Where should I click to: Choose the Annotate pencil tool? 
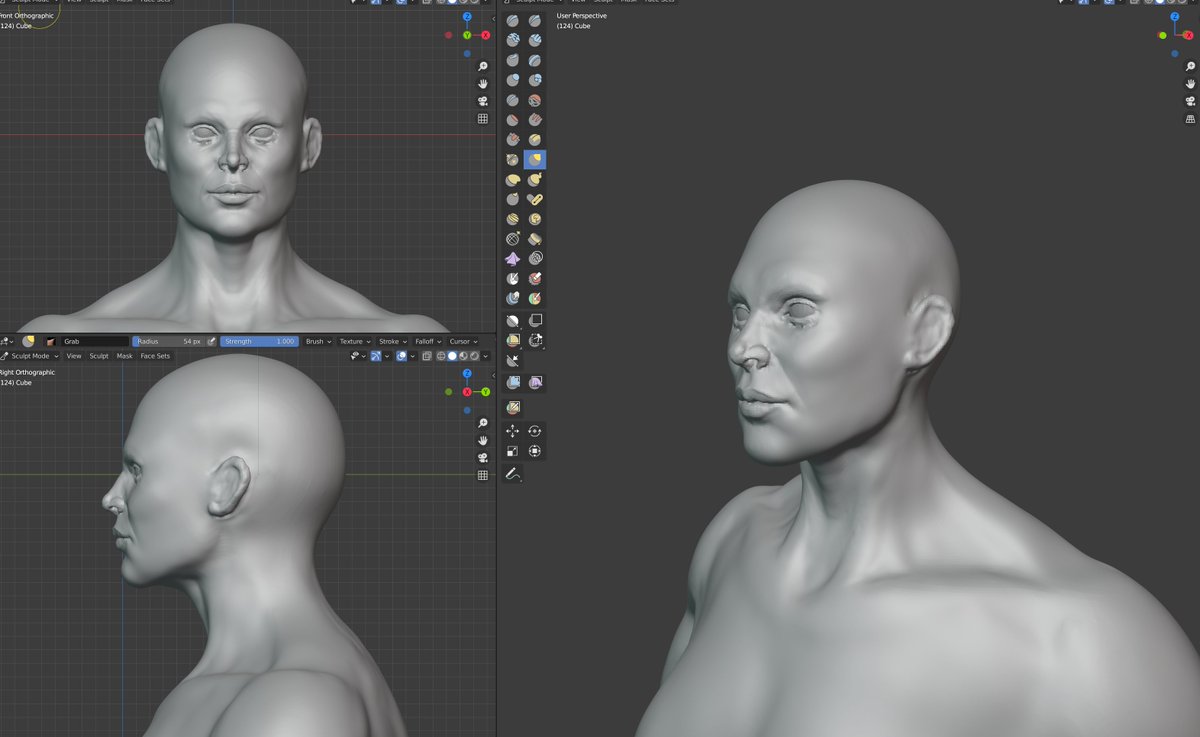[x=512, y=473]
